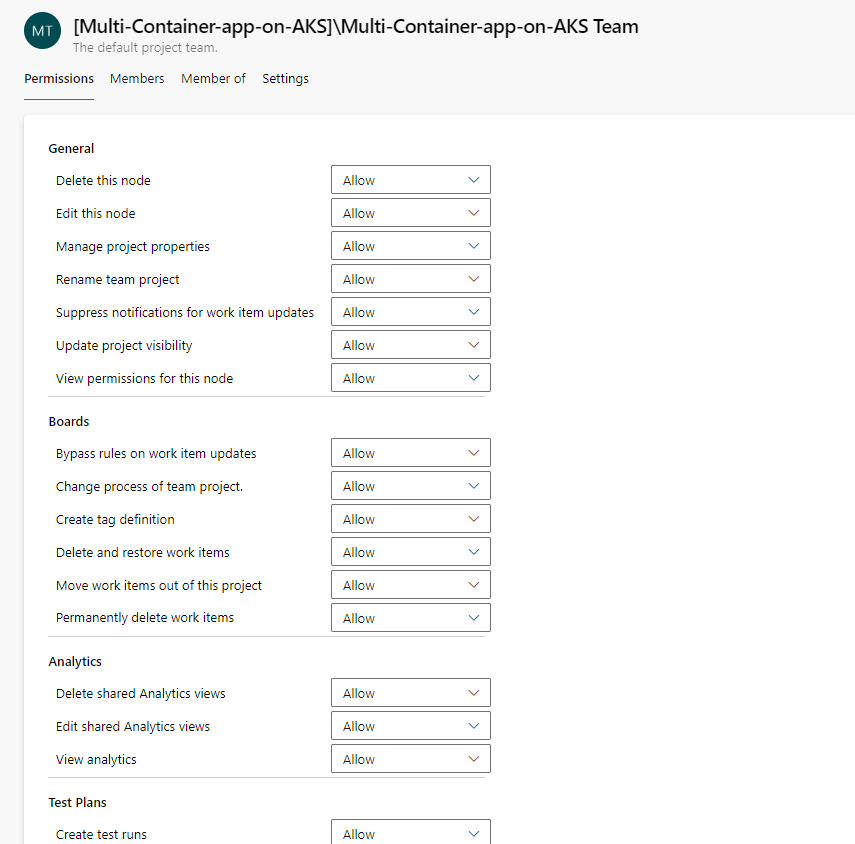Click the 'Manage project properties' label
855x844 pixels.
[133, 246]
